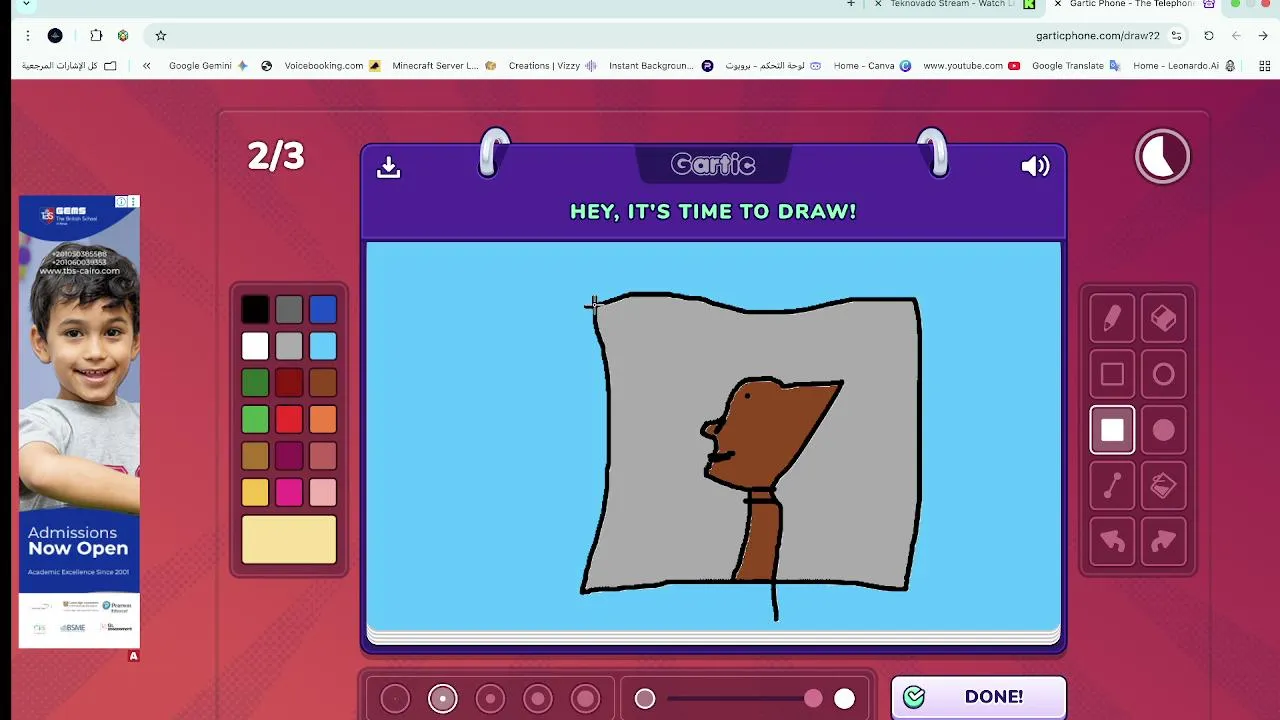Bookmark this page with the star icon
The image size is (1280, 720).
[x=160, y=35]
